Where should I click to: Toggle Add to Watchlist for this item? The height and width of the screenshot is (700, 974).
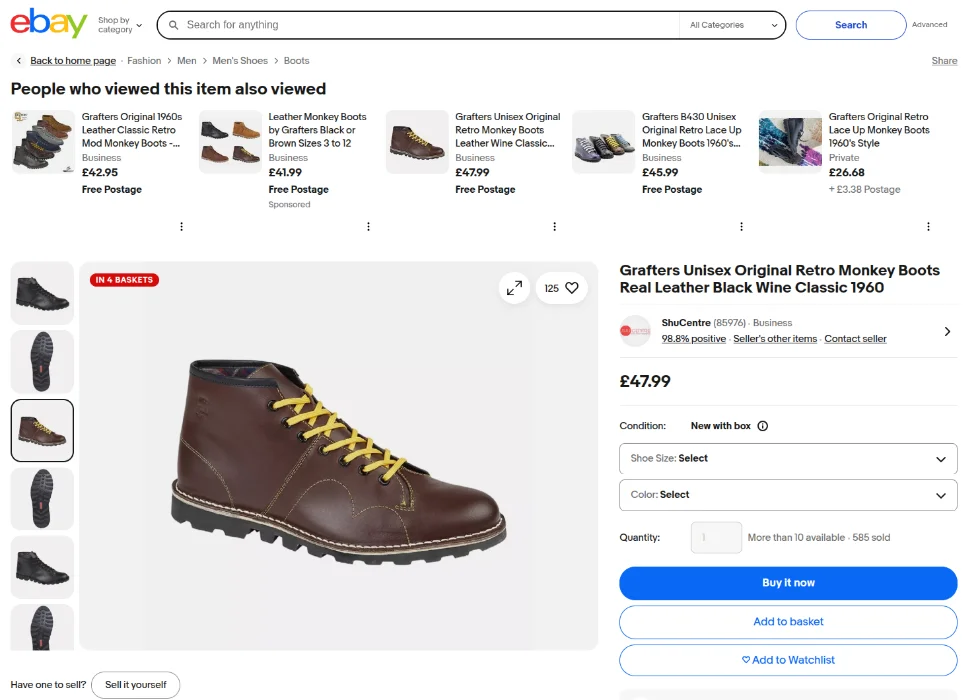coord(787,660)
